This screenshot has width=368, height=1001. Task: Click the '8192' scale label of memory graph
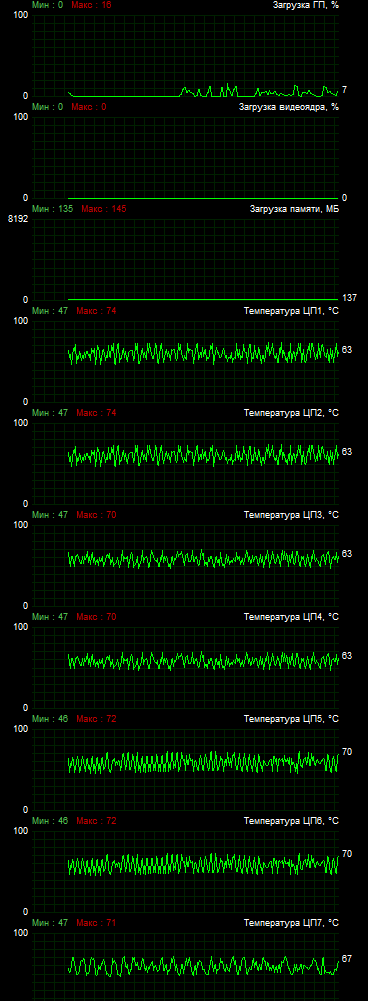coord(18,218)
